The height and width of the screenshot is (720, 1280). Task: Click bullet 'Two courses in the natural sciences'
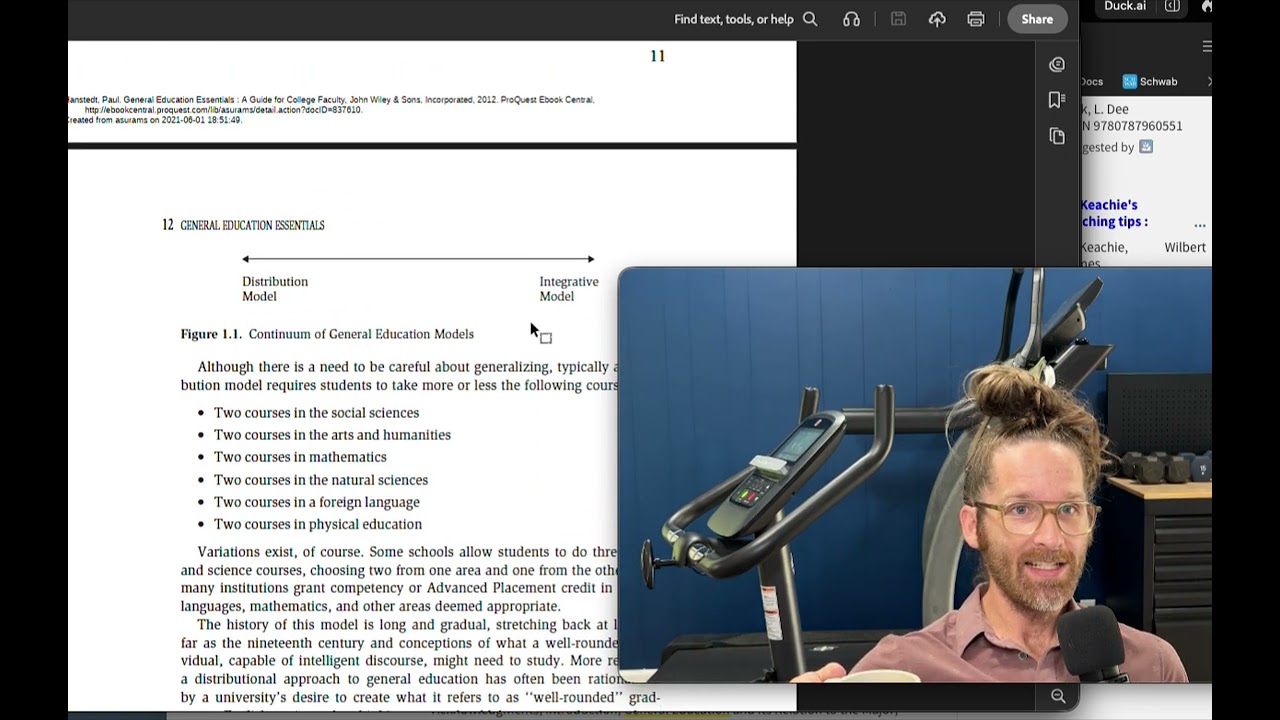coord(321,480)
